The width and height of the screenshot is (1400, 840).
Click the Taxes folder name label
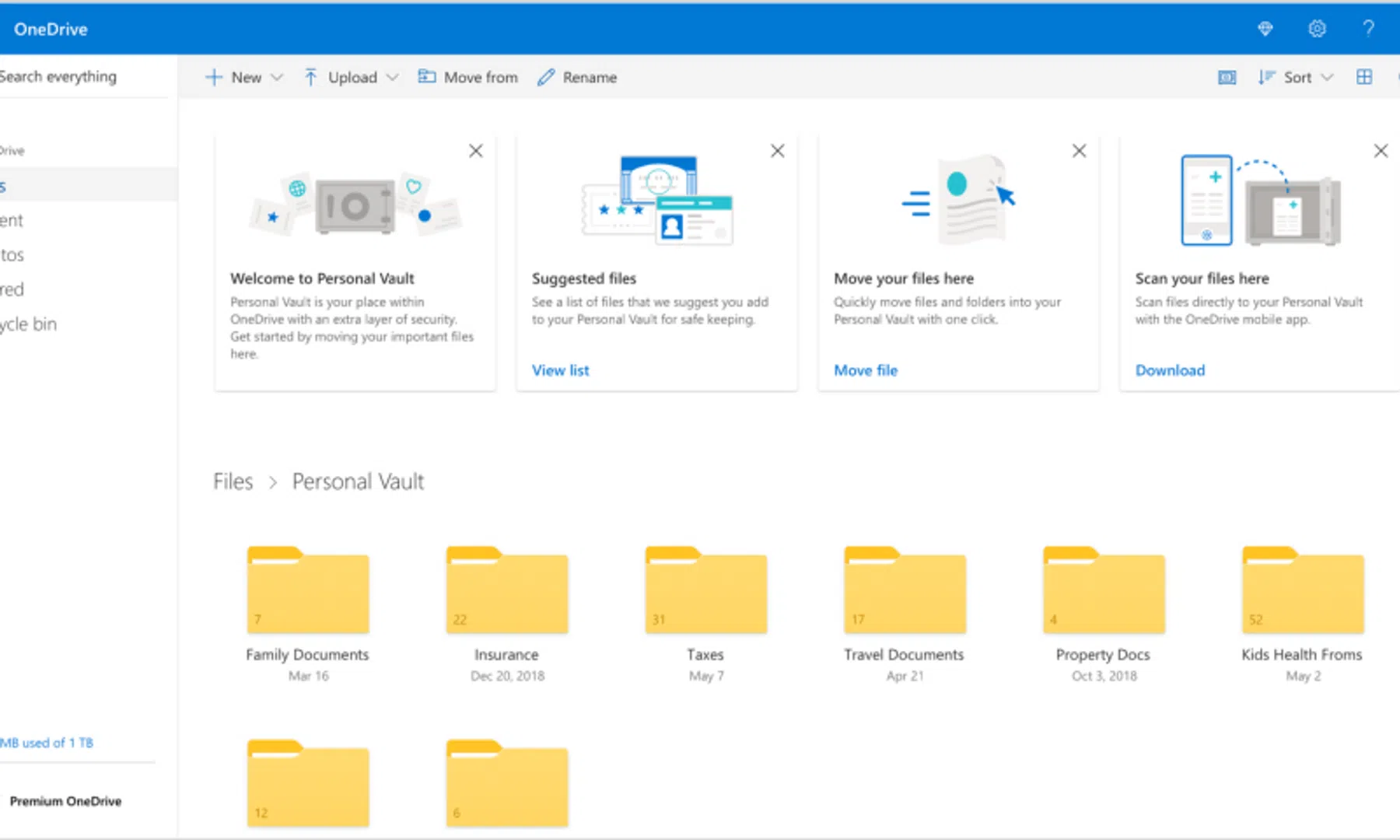pos(705,655)
